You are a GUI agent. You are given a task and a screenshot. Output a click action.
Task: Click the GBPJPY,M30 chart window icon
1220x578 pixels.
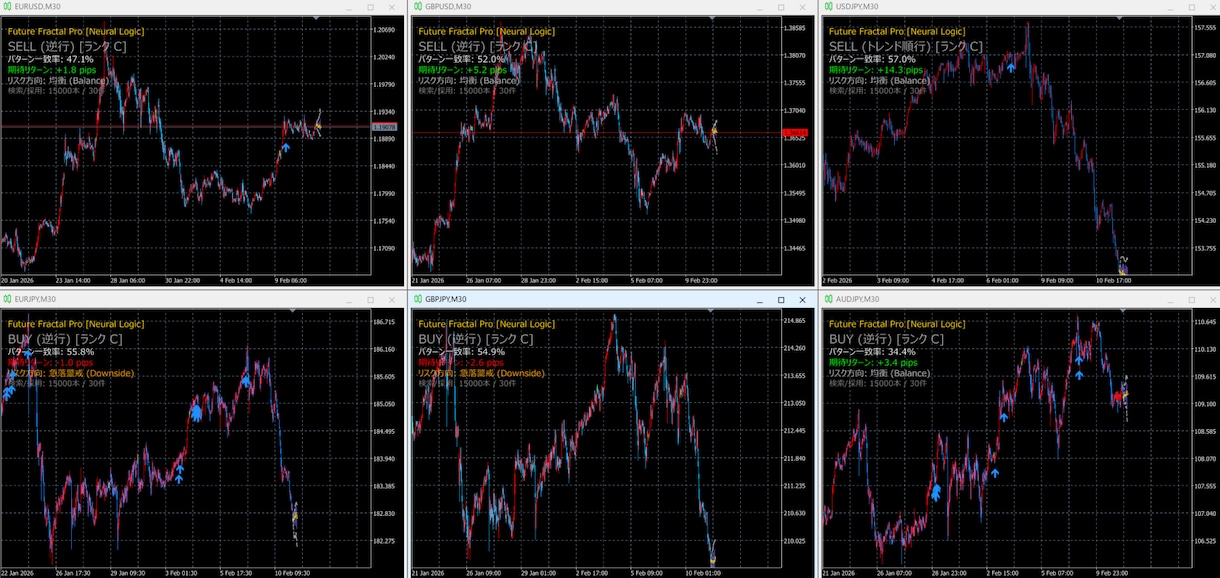(x=418, y=299)
